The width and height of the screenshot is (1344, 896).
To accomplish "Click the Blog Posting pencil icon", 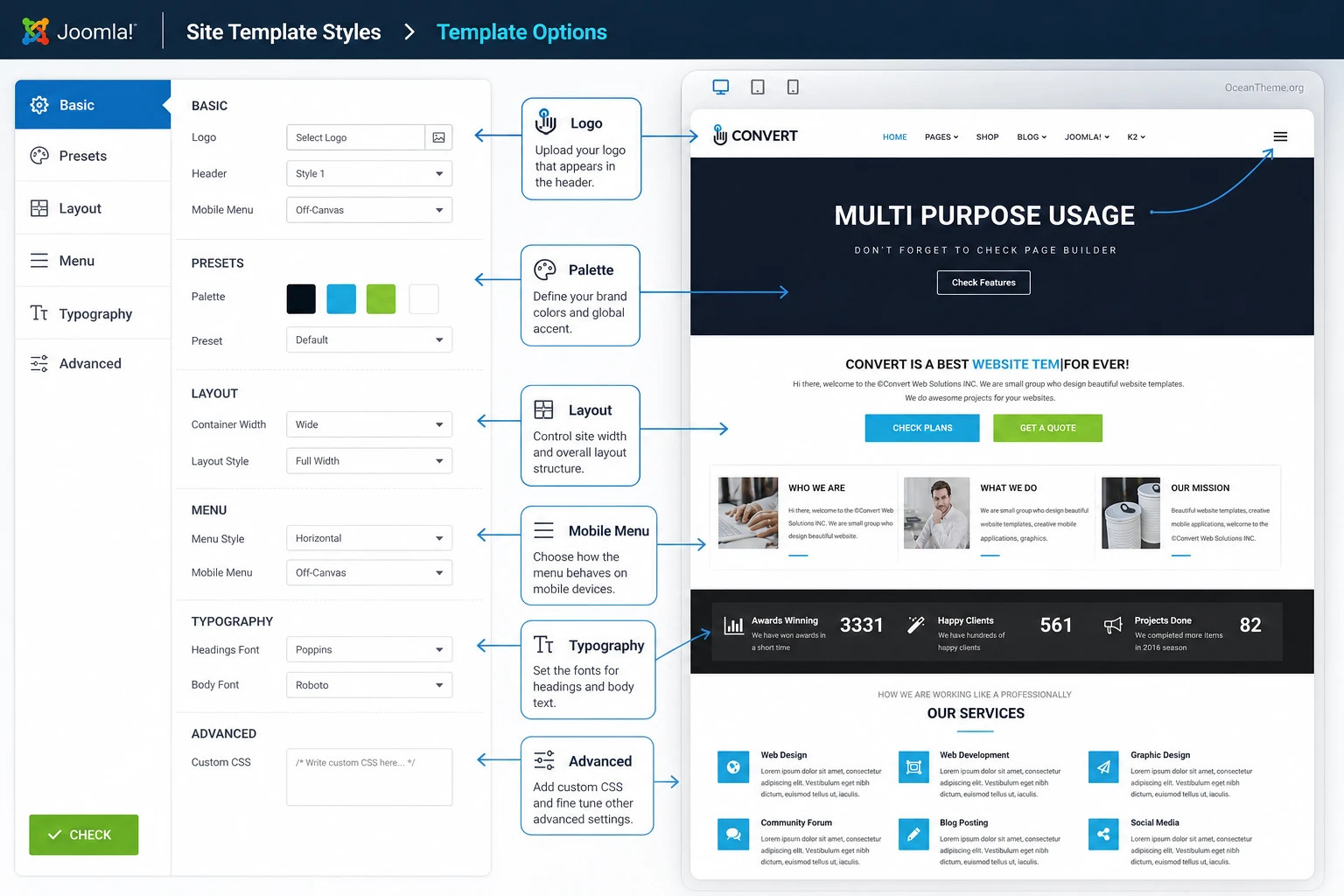I will point(913,834).
